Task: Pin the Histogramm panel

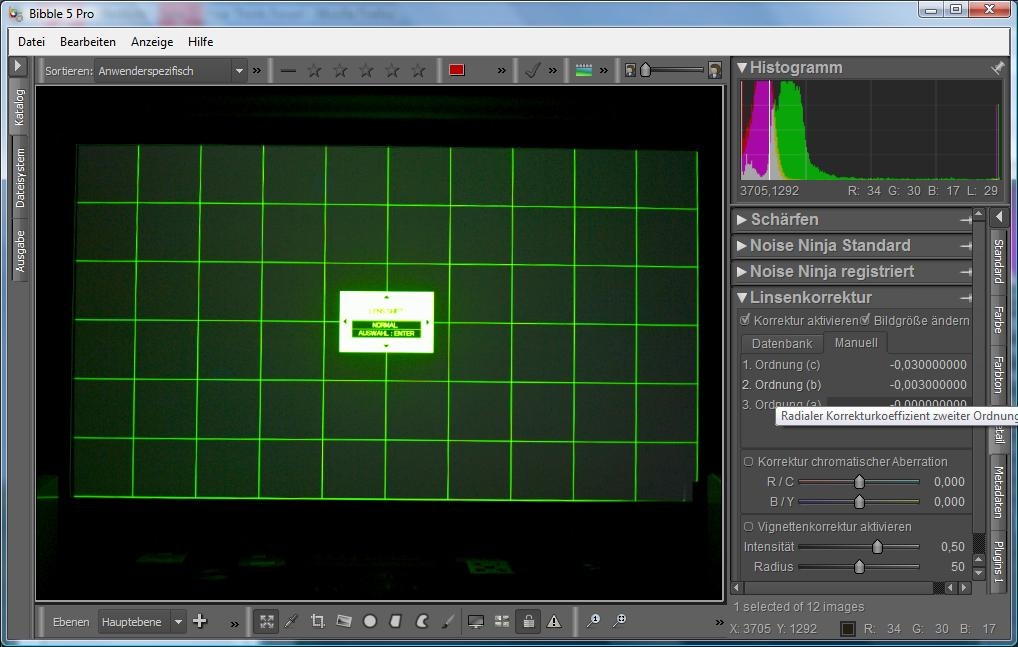Action: [996, 68]
